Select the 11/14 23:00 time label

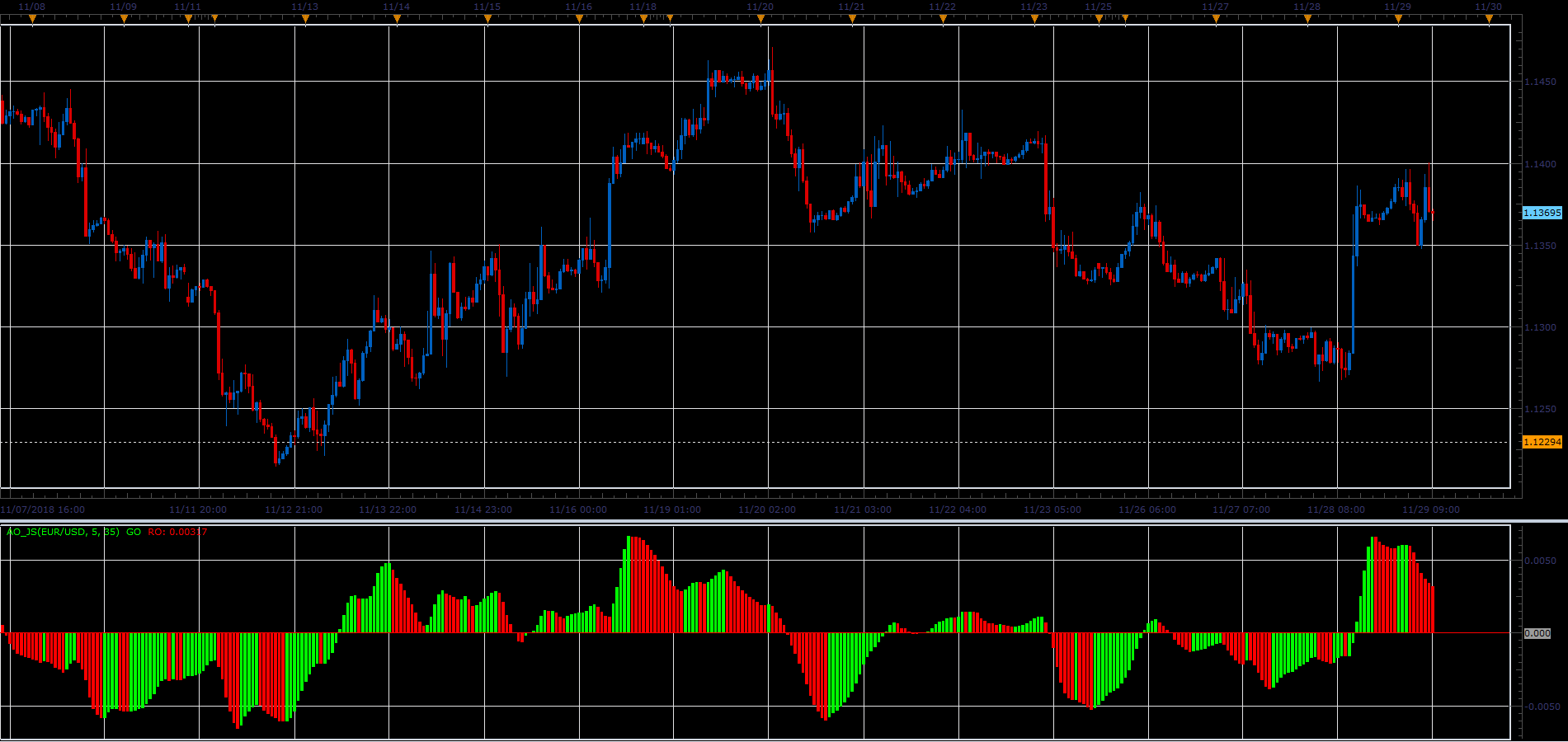point(483,510)
